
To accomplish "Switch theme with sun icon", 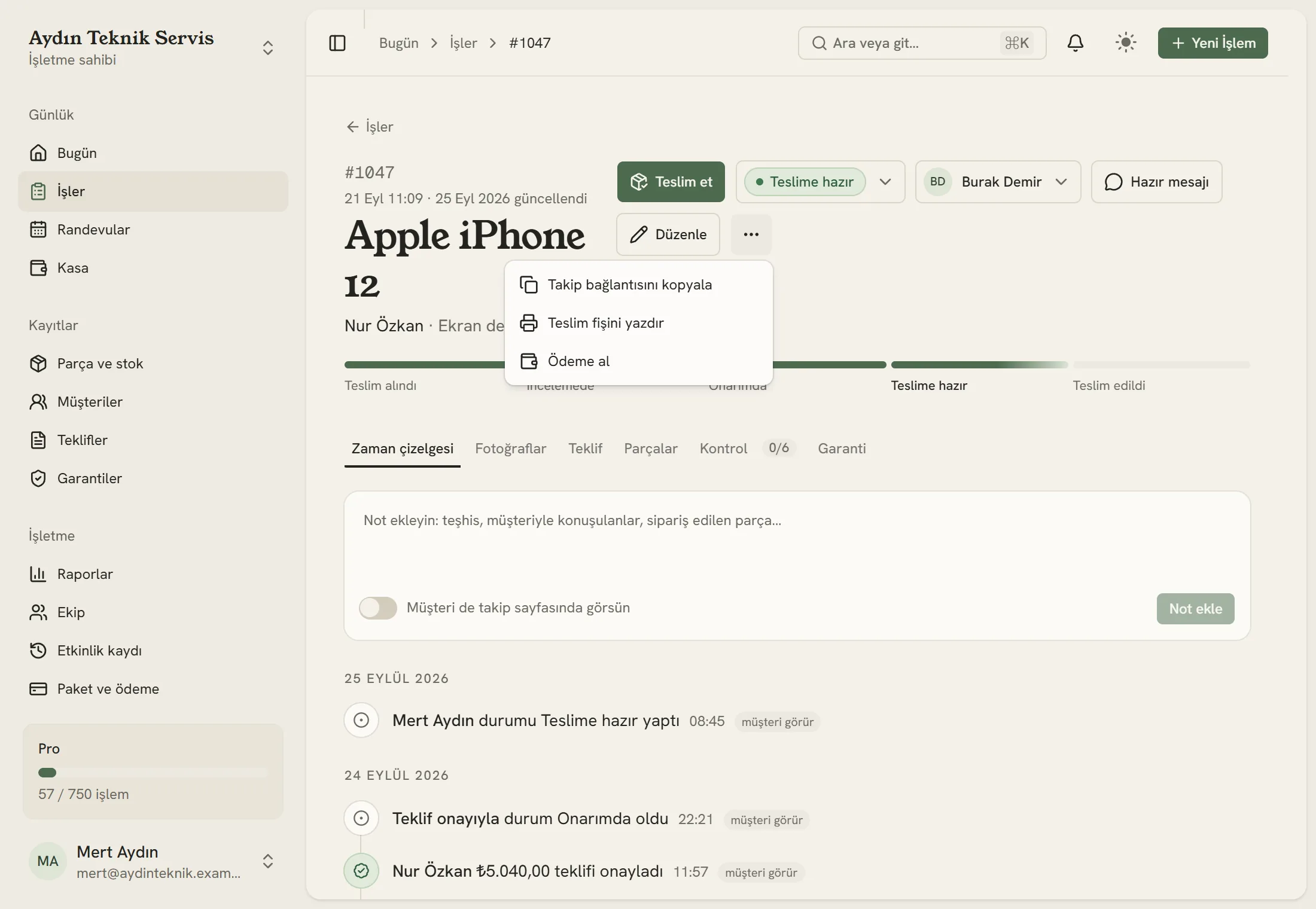I will (1126, 43).
